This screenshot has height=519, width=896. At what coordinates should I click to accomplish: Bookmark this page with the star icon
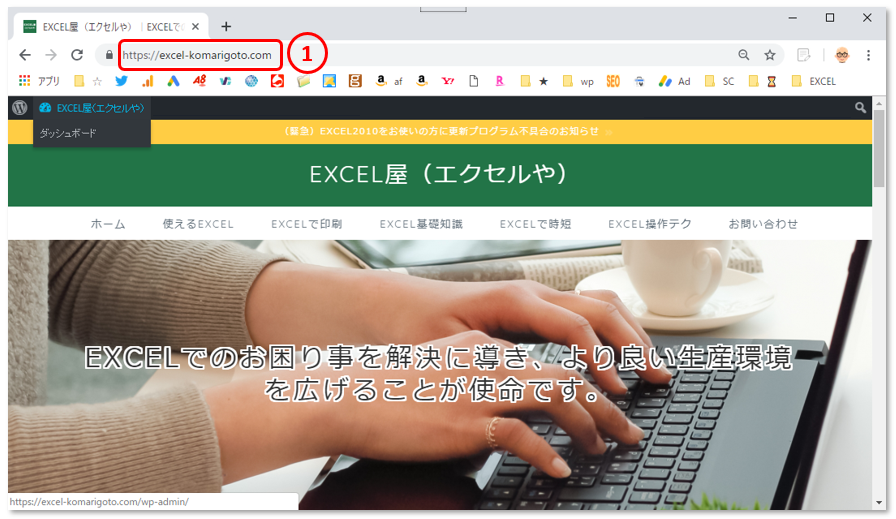(770, 55)
